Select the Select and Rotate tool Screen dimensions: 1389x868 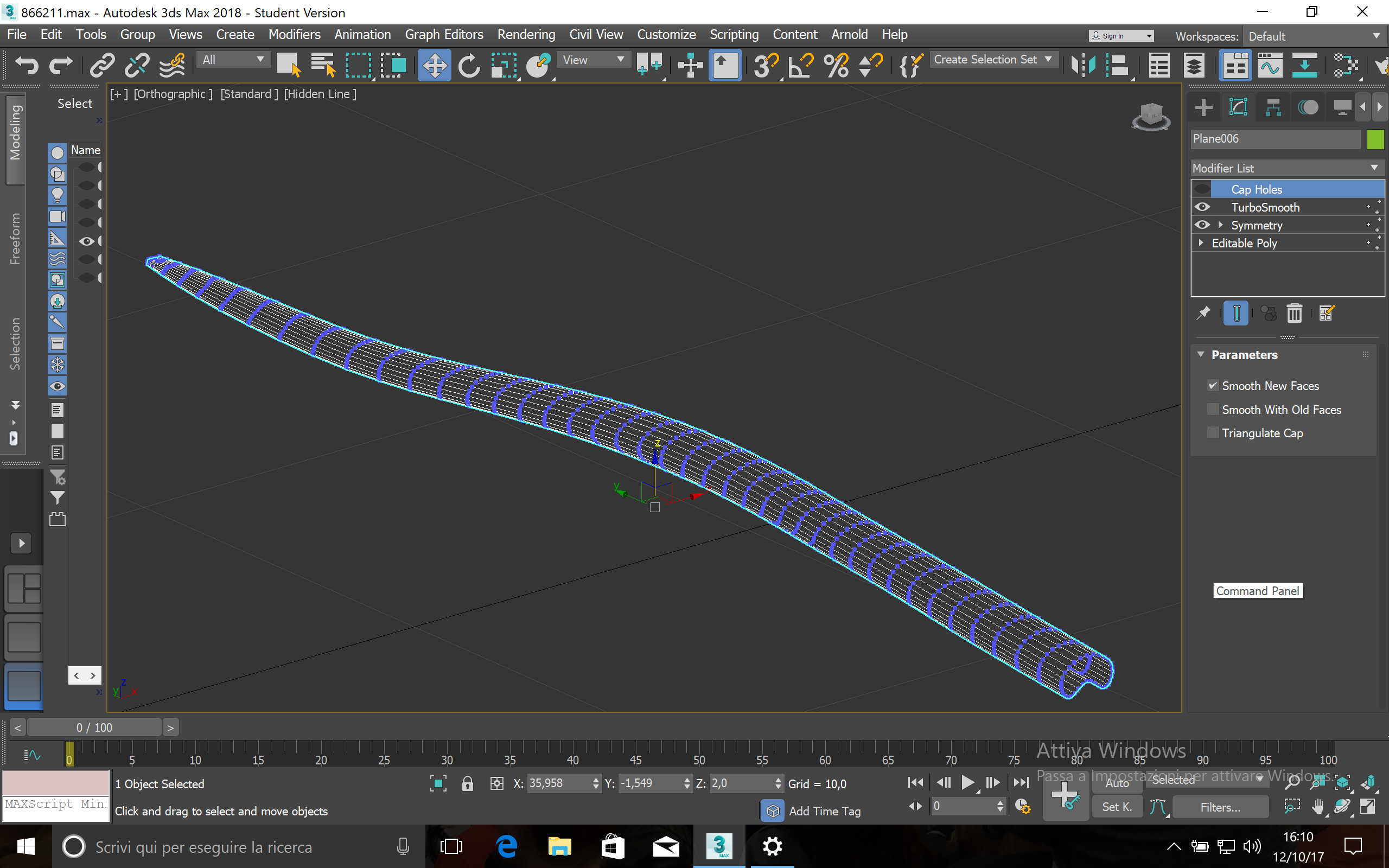[x=469, y=65]
